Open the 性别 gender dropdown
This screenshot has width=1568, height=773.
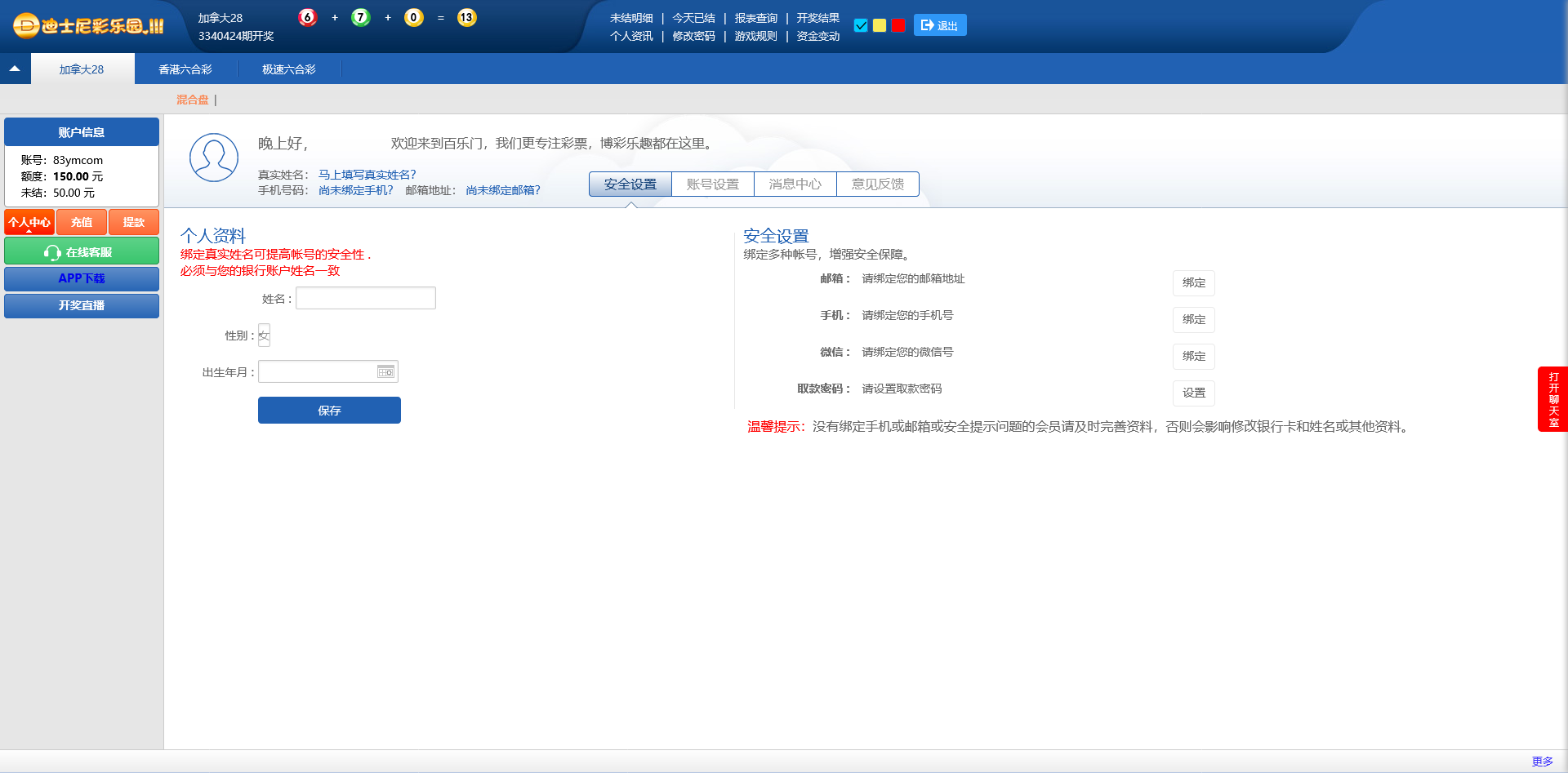click(264, 335)
